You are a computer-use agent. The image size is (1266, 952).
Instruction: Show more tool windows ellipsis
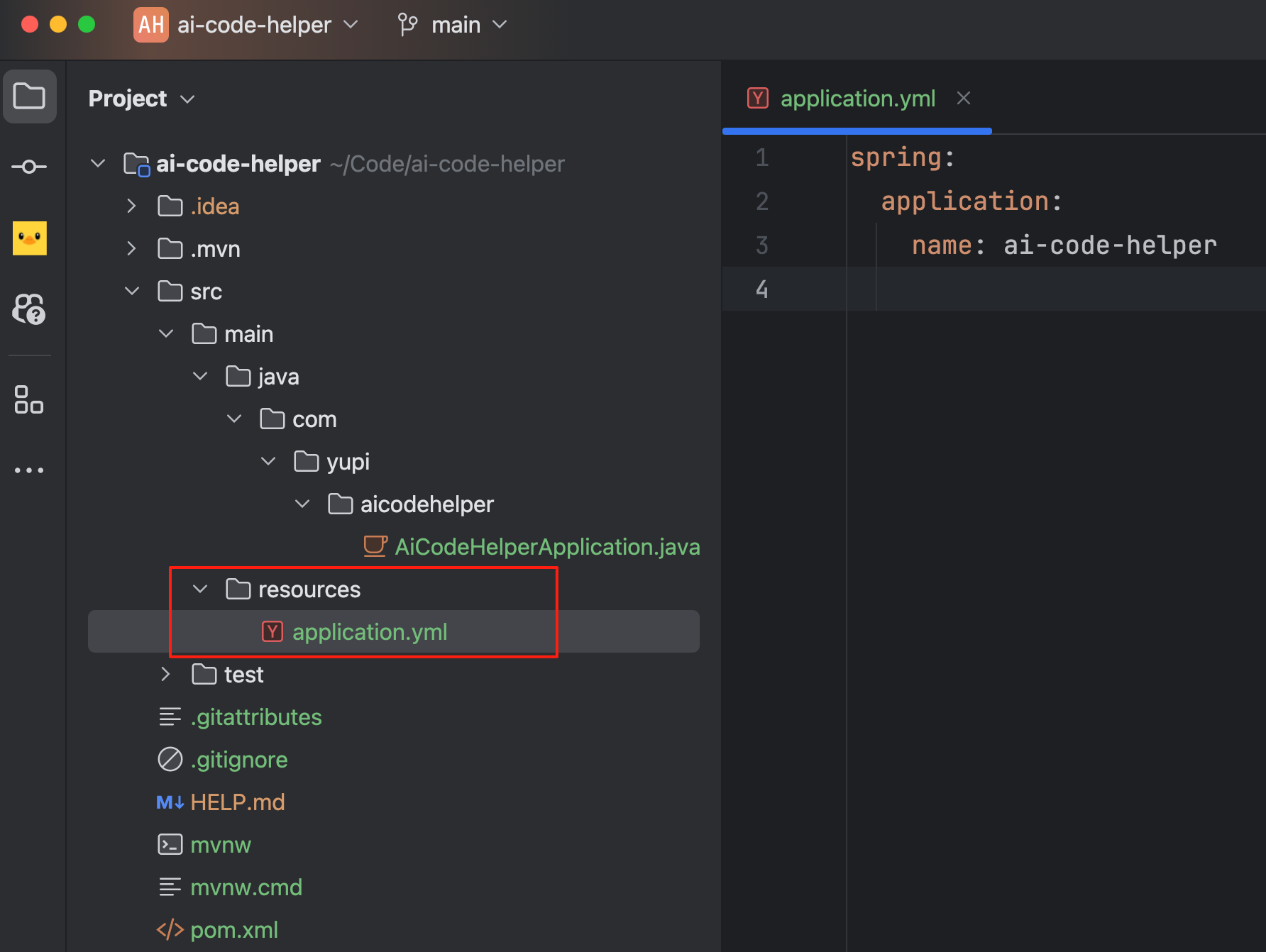(29, 470)
